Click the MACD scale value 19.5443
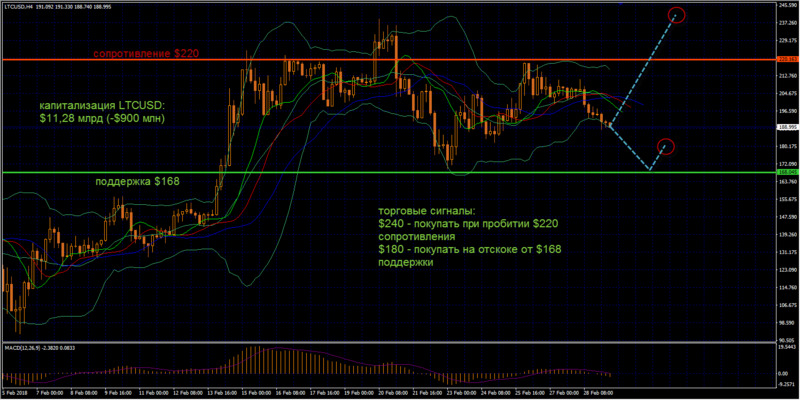The width and height of the screenshot is (800, 400). click(x=788, y=347)
